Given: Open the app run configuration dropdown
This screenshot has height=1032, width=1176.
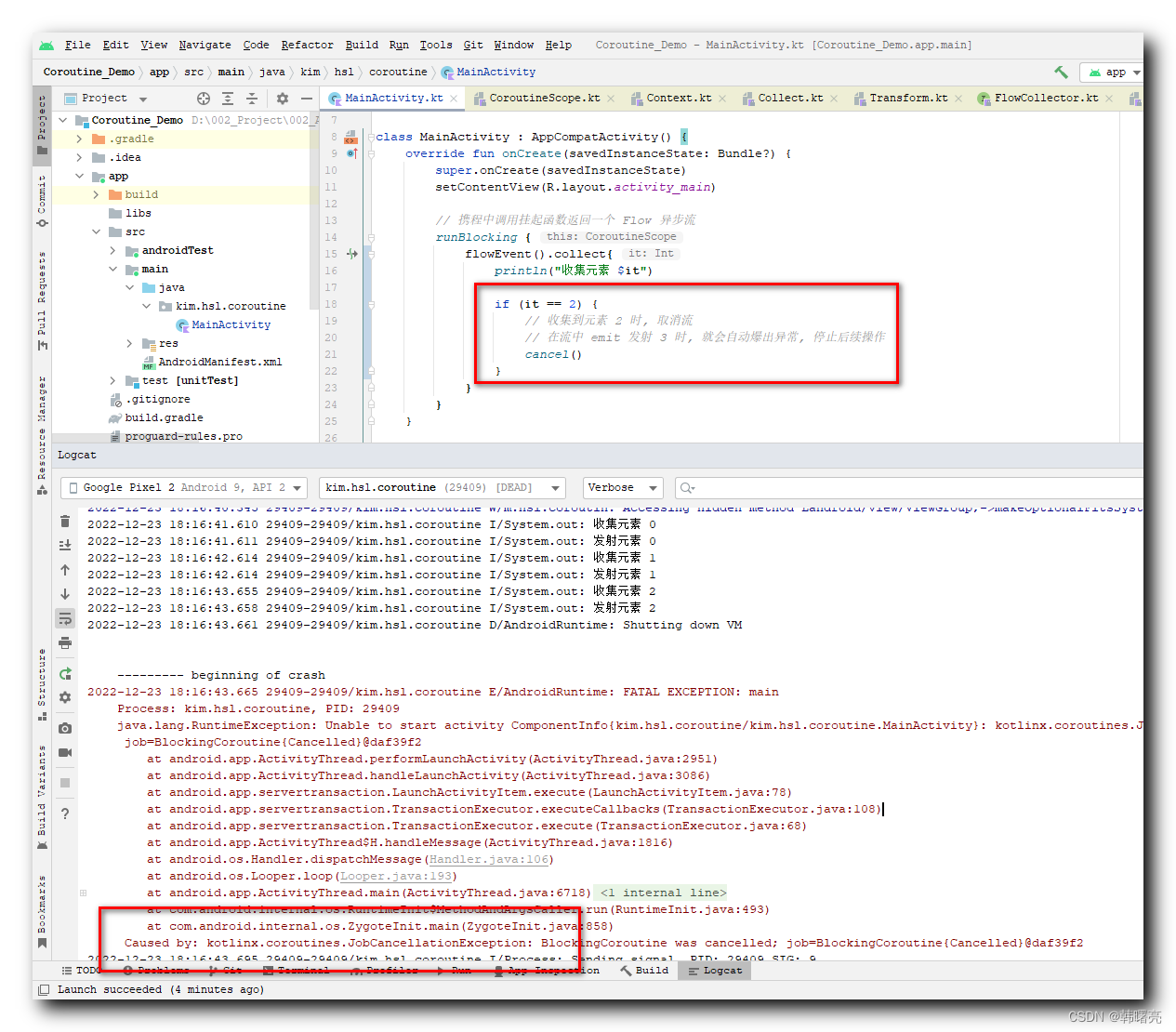Looking at the screenshot, I should (1114, 72).
